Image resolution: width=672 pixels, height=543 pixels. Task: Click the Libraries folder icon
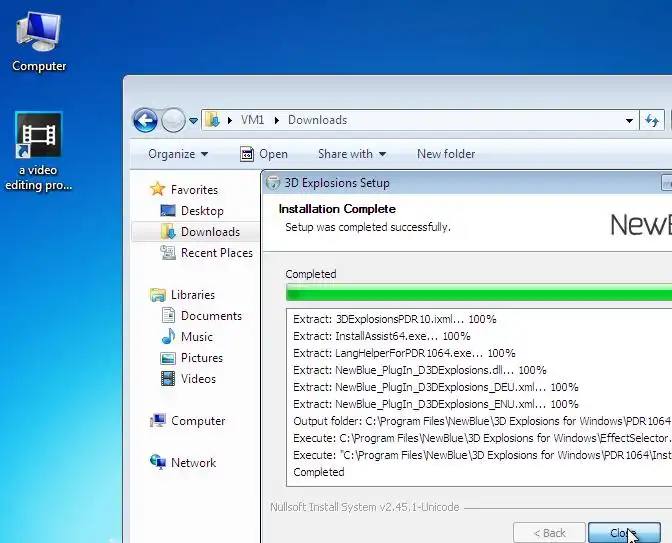coord(158,295)
